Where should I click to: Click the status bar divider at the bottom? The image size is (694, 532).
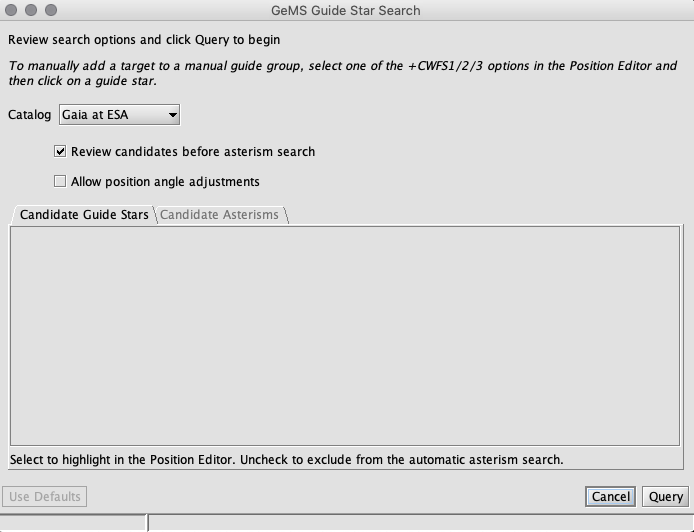[148, 523]
